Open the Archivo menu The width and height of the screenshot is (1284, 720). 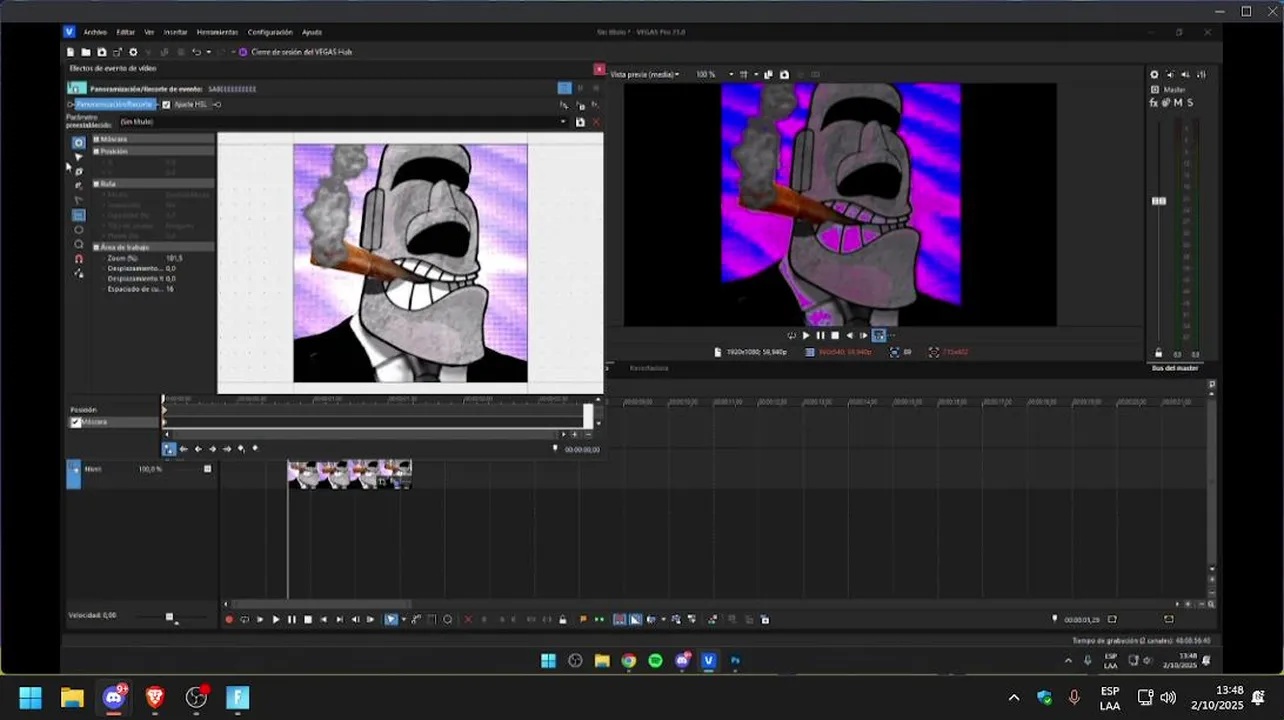[x=95, y=32]
